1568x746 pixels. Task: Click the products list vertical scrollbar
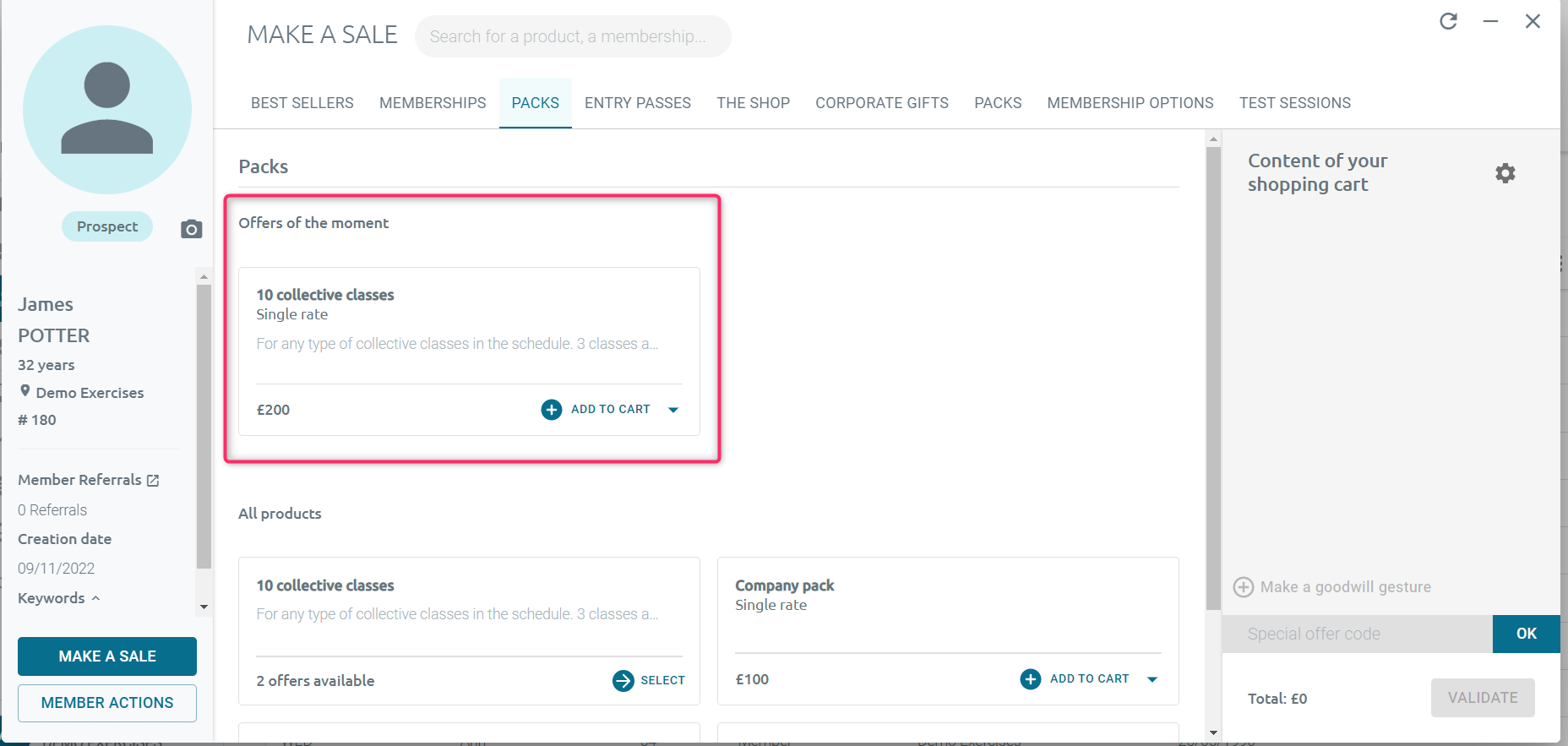click(1213, 380)
